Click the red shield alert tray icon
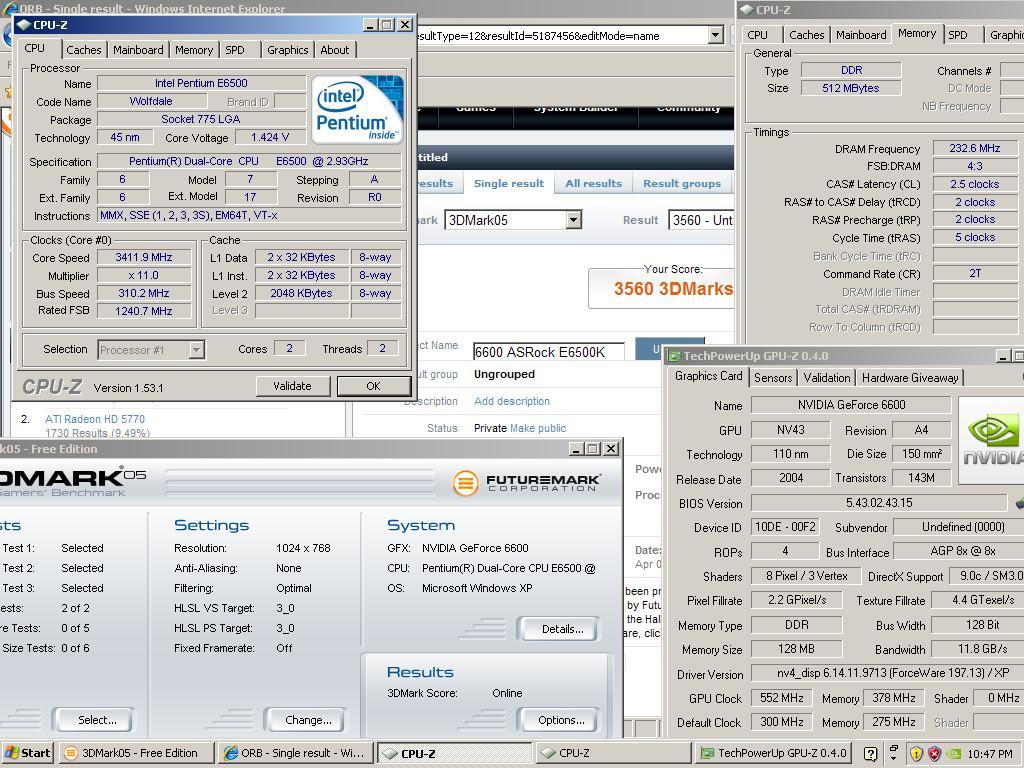Image resolution: width=1024 pixels, height=768 pixels. (x=935, y=754)
